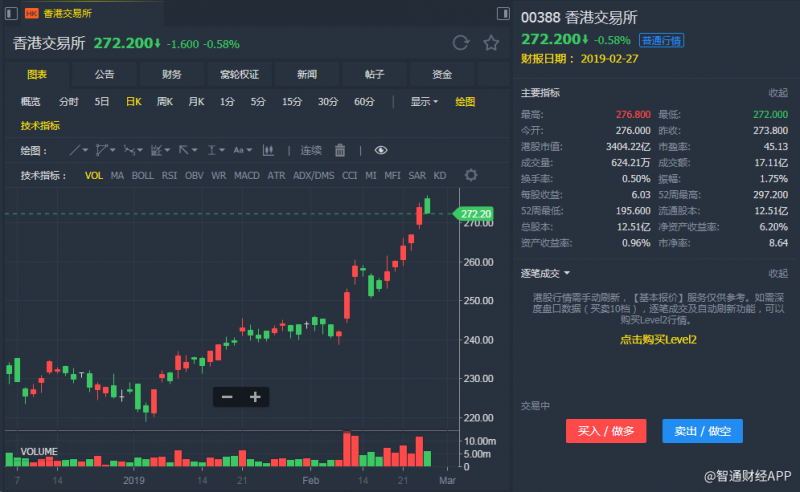This screenshot has height=492, width=800.
Task: Toggle the KD indicator
Action: click(x=440, y=176)
